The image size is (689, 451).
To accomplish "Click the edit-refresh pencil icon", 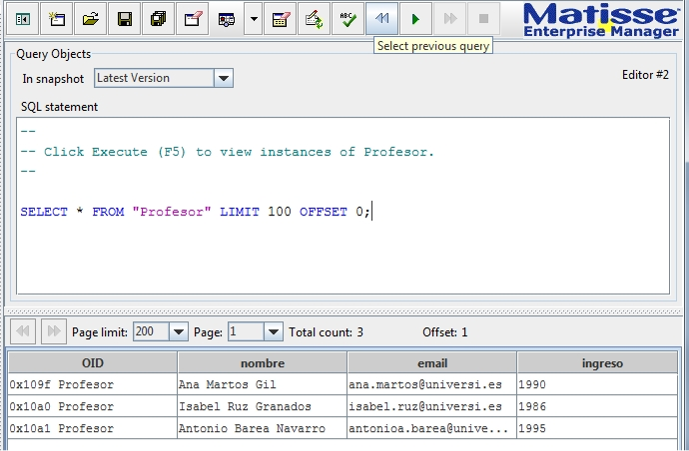I will (x=314, y=19).
